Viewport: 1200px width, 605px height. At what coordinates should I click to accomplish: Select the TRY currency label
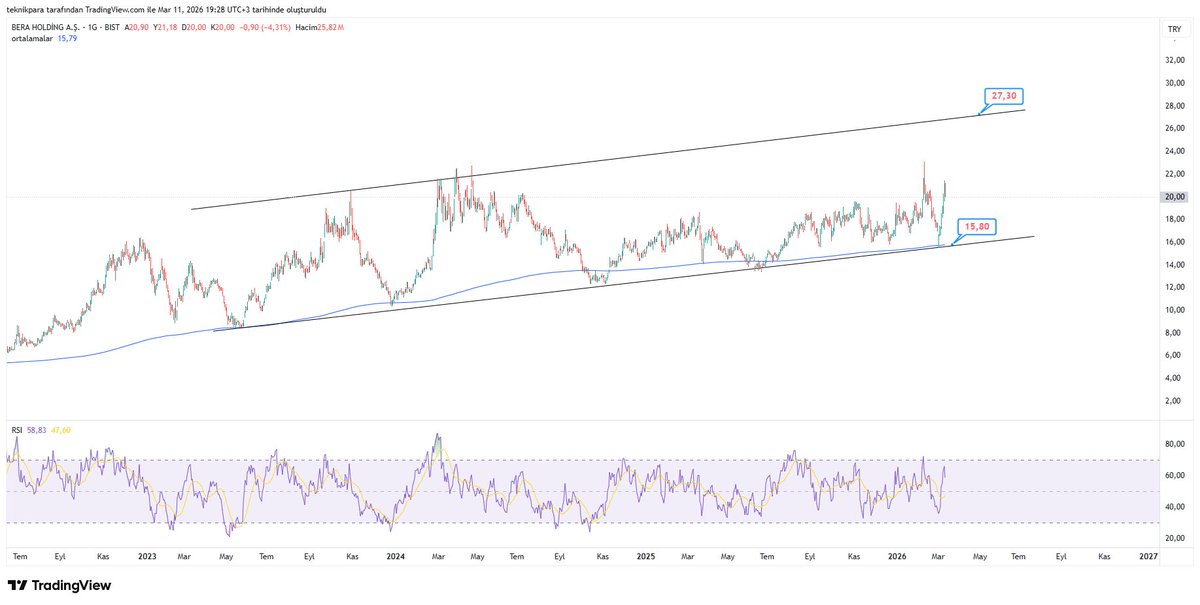[1174, 30]
